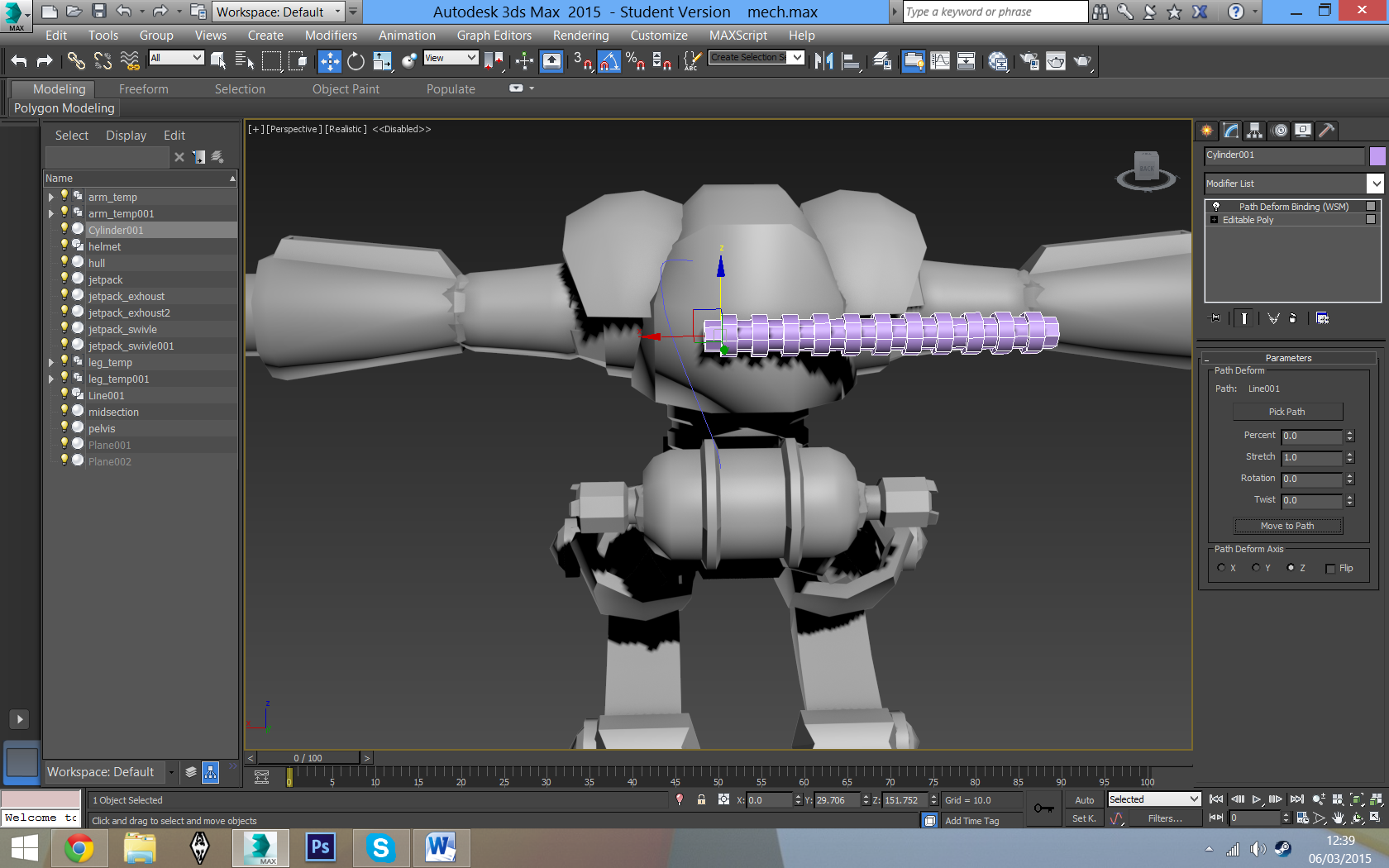
Task: Click the Mirror tool icon
Action: coord(823,60)
